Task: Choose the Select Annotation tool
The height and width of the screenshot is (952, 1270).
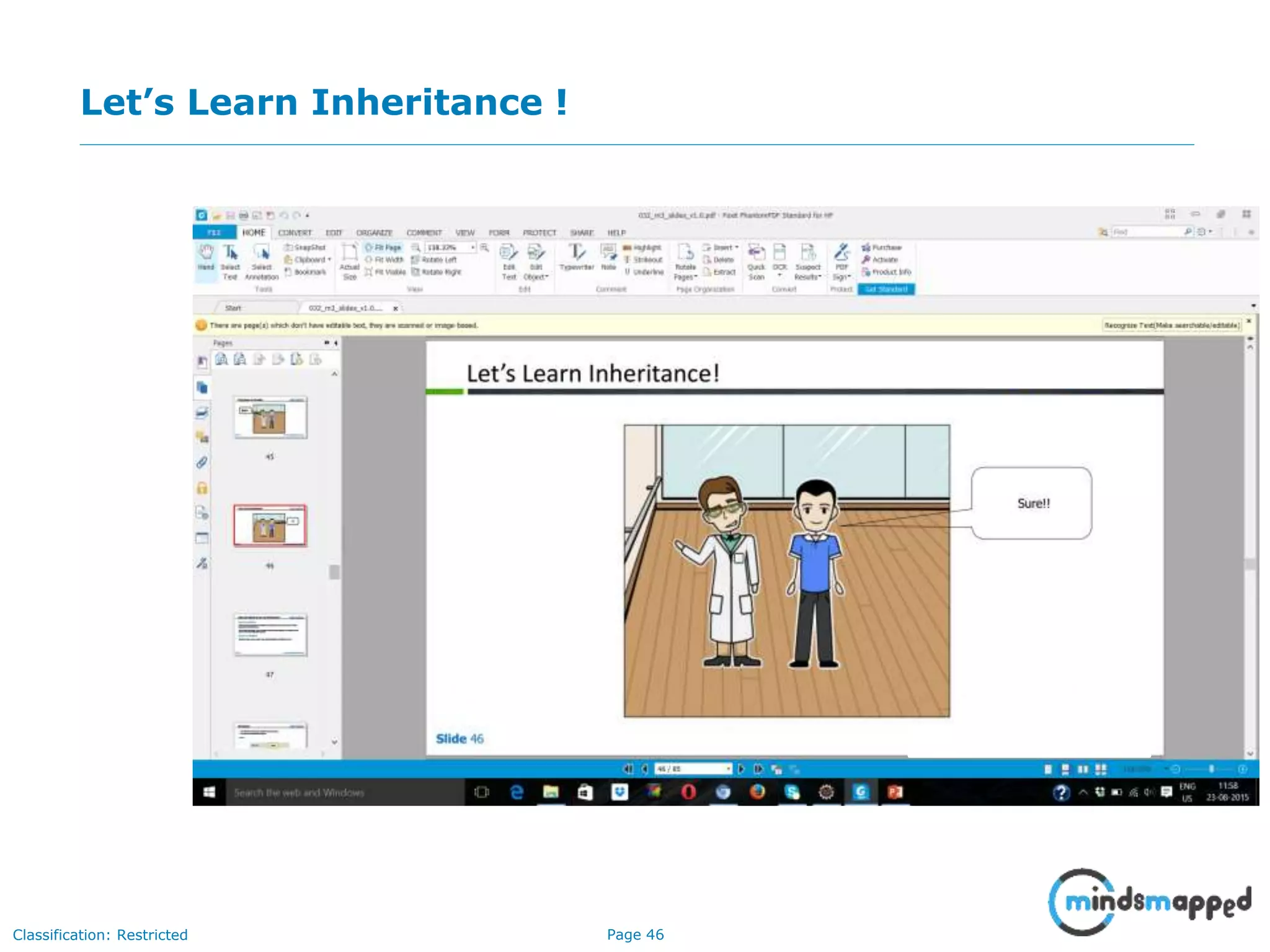Action: 261,262
